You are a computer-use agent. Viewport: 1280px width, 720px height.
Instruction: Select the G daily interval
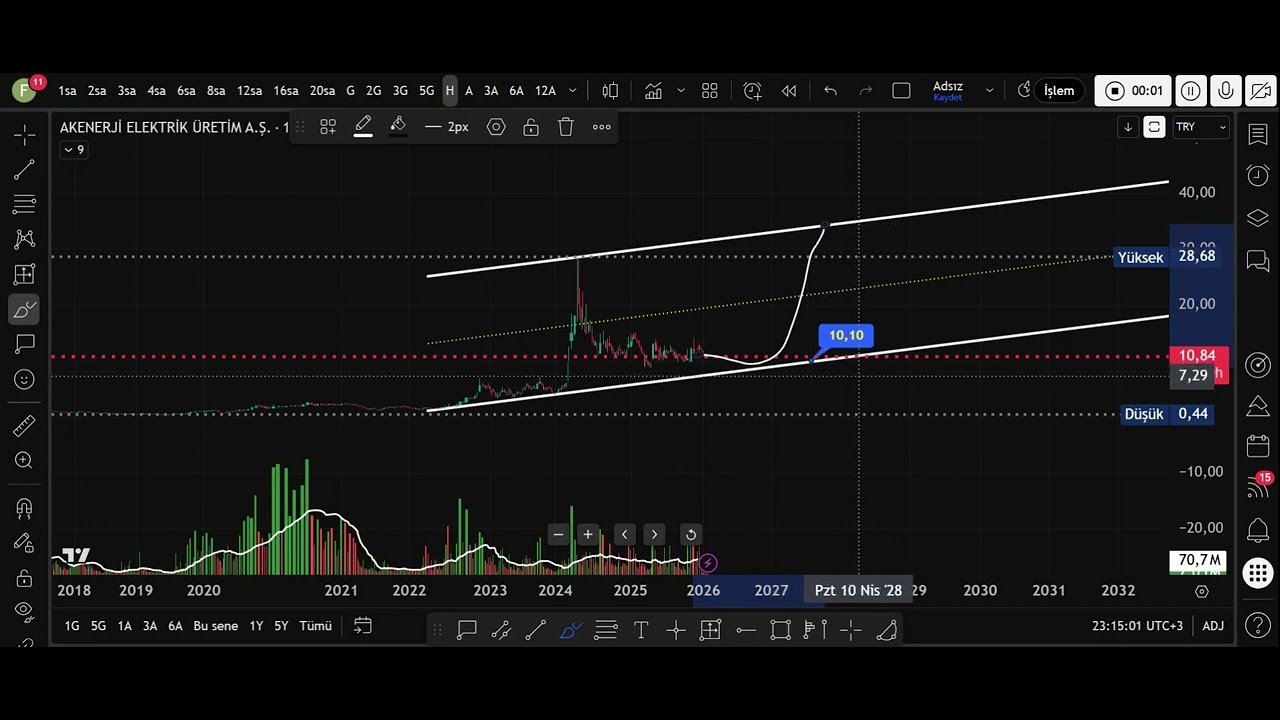click(x=350, y=91)
